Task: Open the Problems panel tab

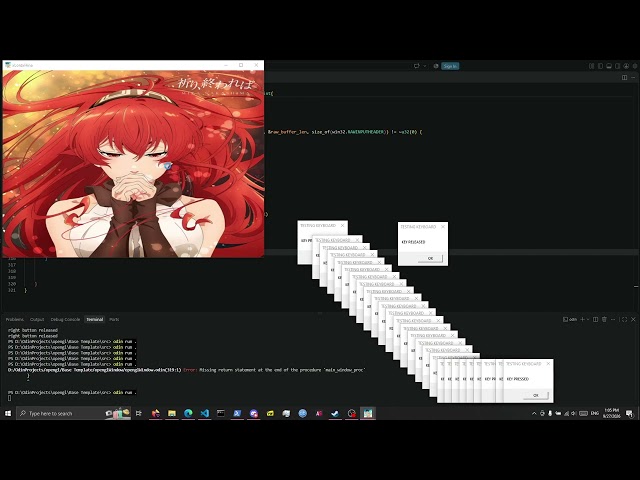Action: point(15,320)
